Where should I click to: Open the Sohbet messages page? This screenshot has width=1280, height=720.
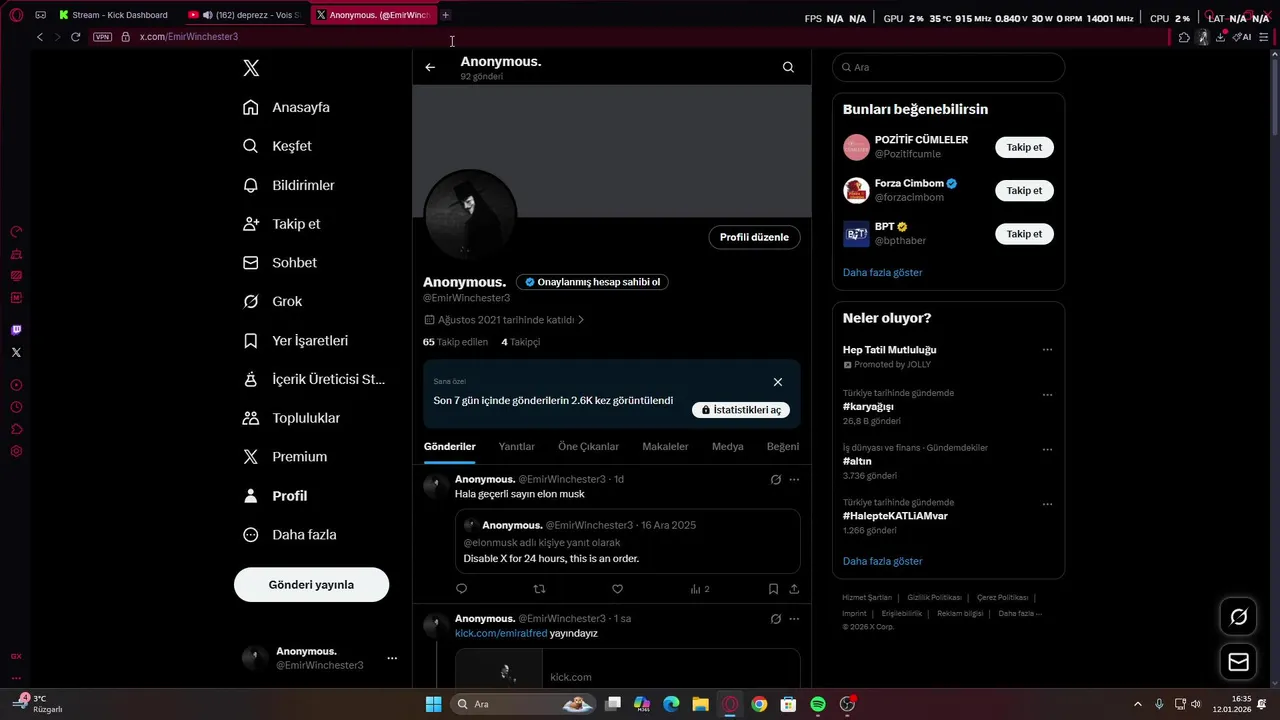click(x=280, y=262)
